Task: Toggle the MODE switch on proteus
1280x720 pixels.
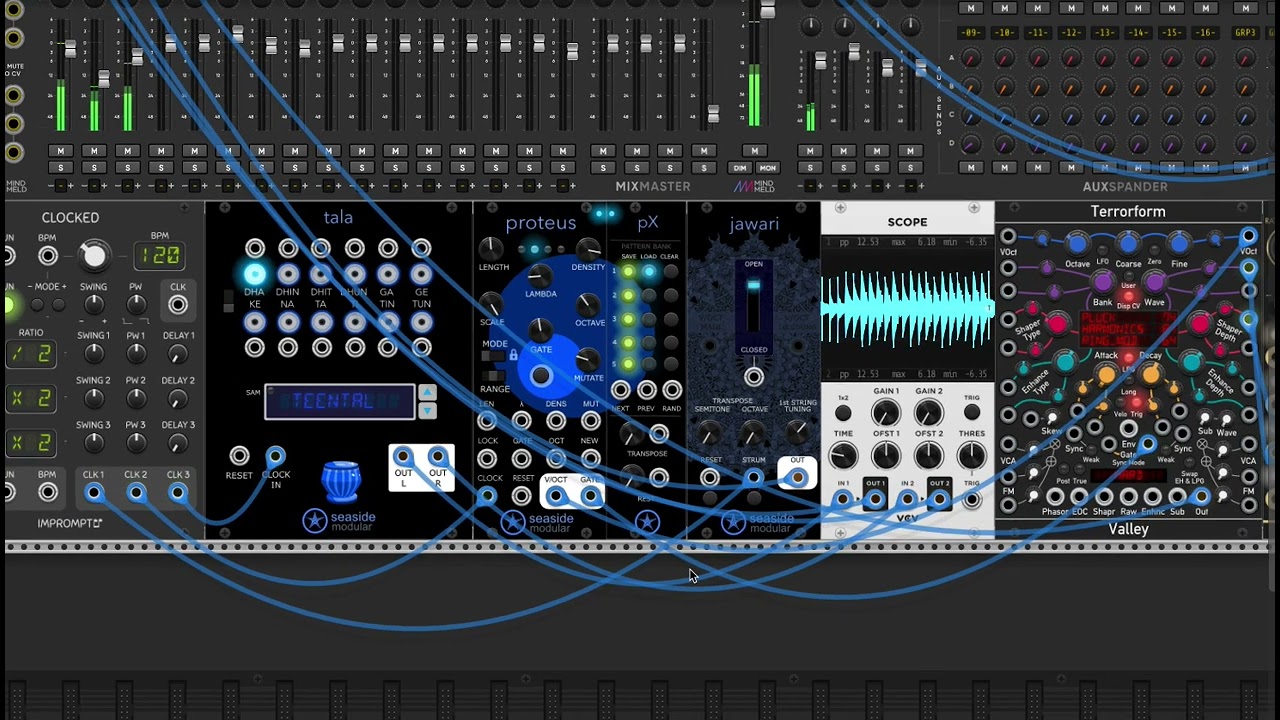Action: (494, 356)
